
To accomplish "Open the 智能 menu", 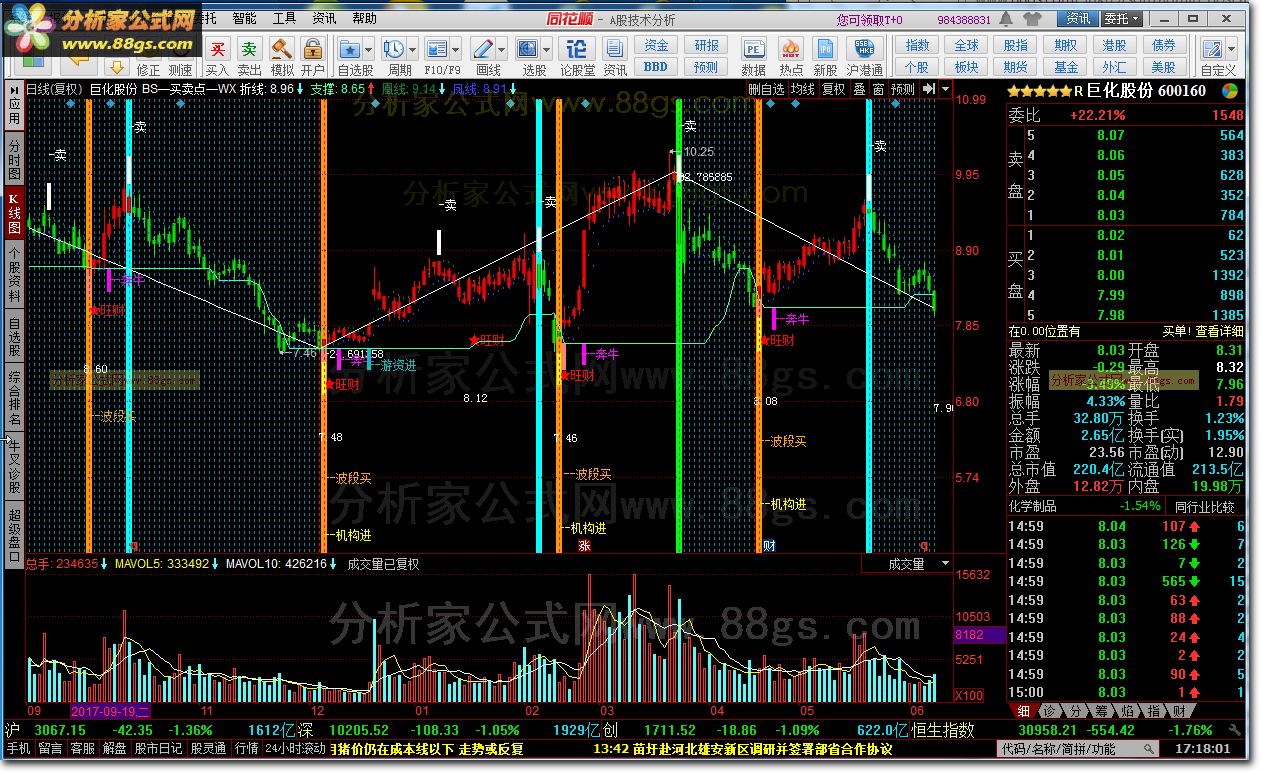I will click(244, 18).
